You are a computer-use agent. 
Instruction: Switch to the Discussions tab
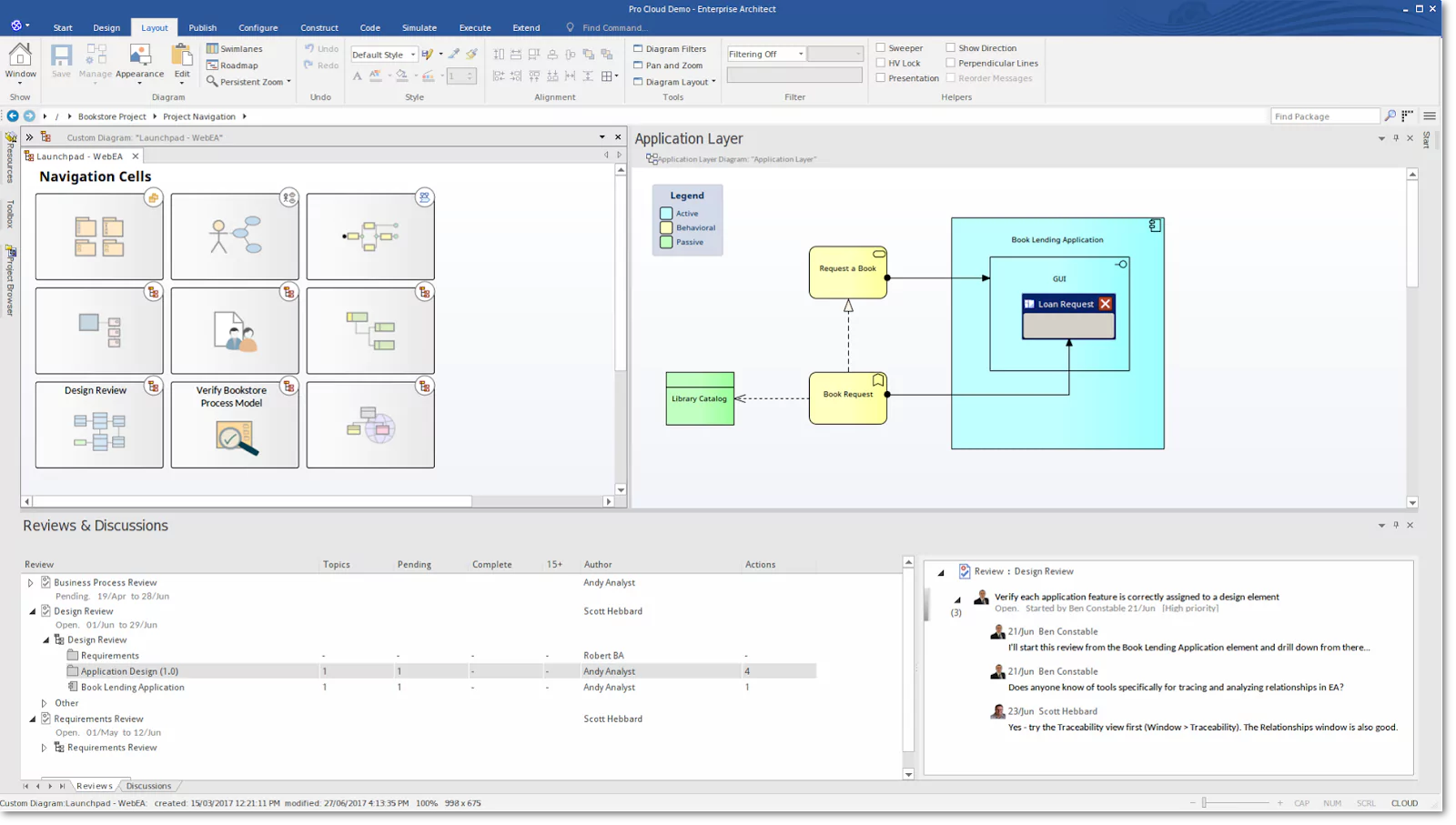[x=148, y=786]
